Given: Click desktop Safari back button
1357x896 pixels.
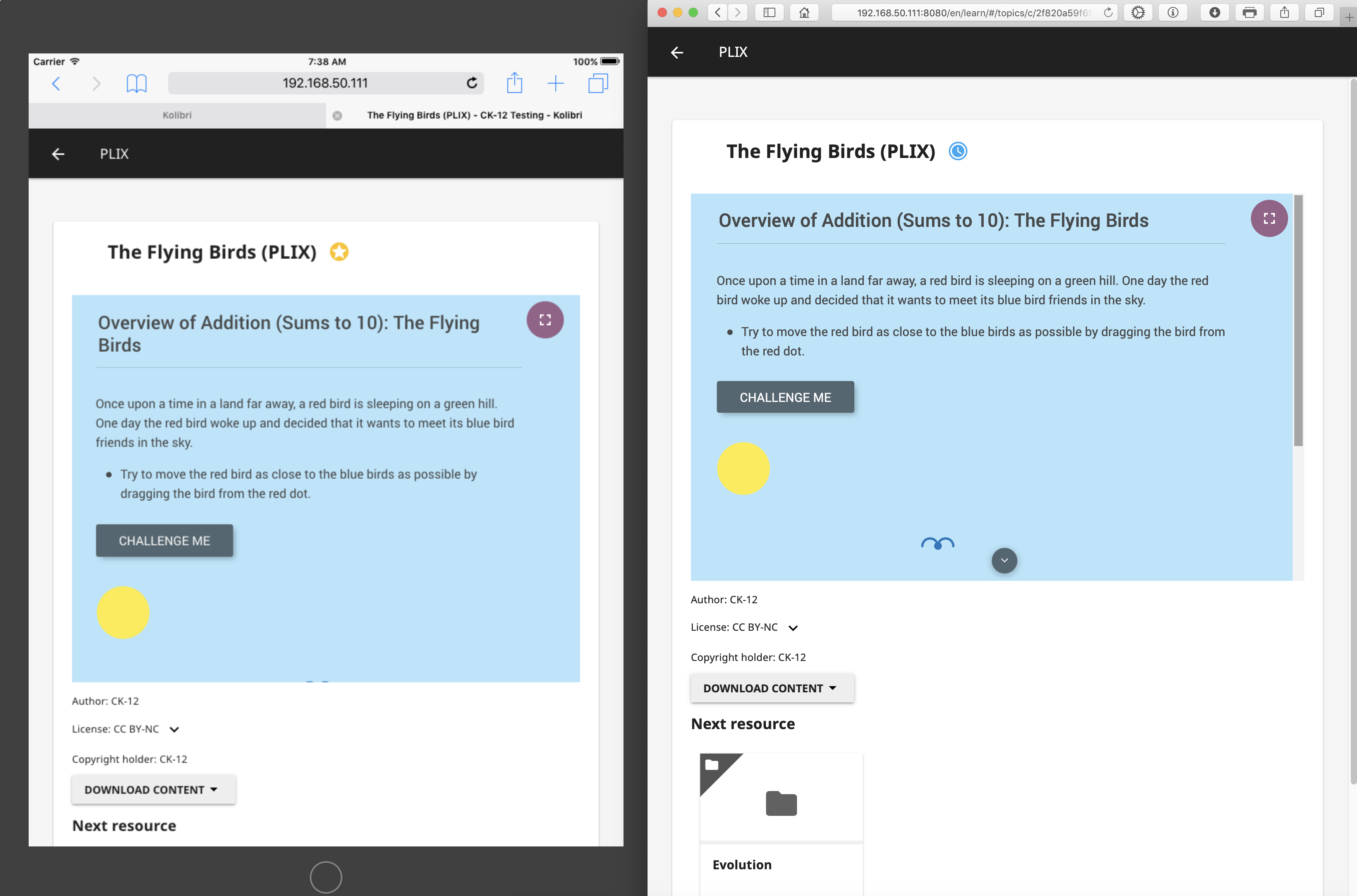Looking at the screenshot, I should click(718, 12).
